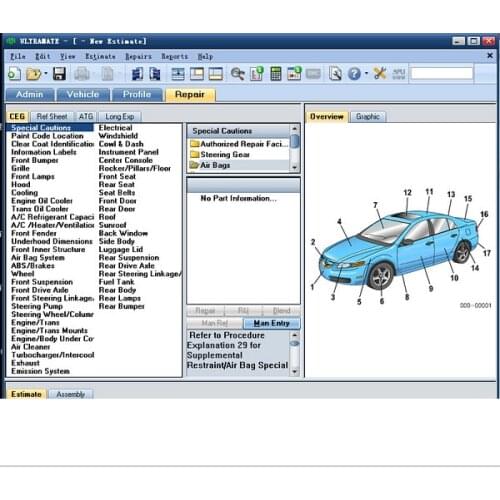This screenshot has height=500, width=500.
Task: Click the Man Entry button
Action: pyautogui.click(x=271, y=323)
